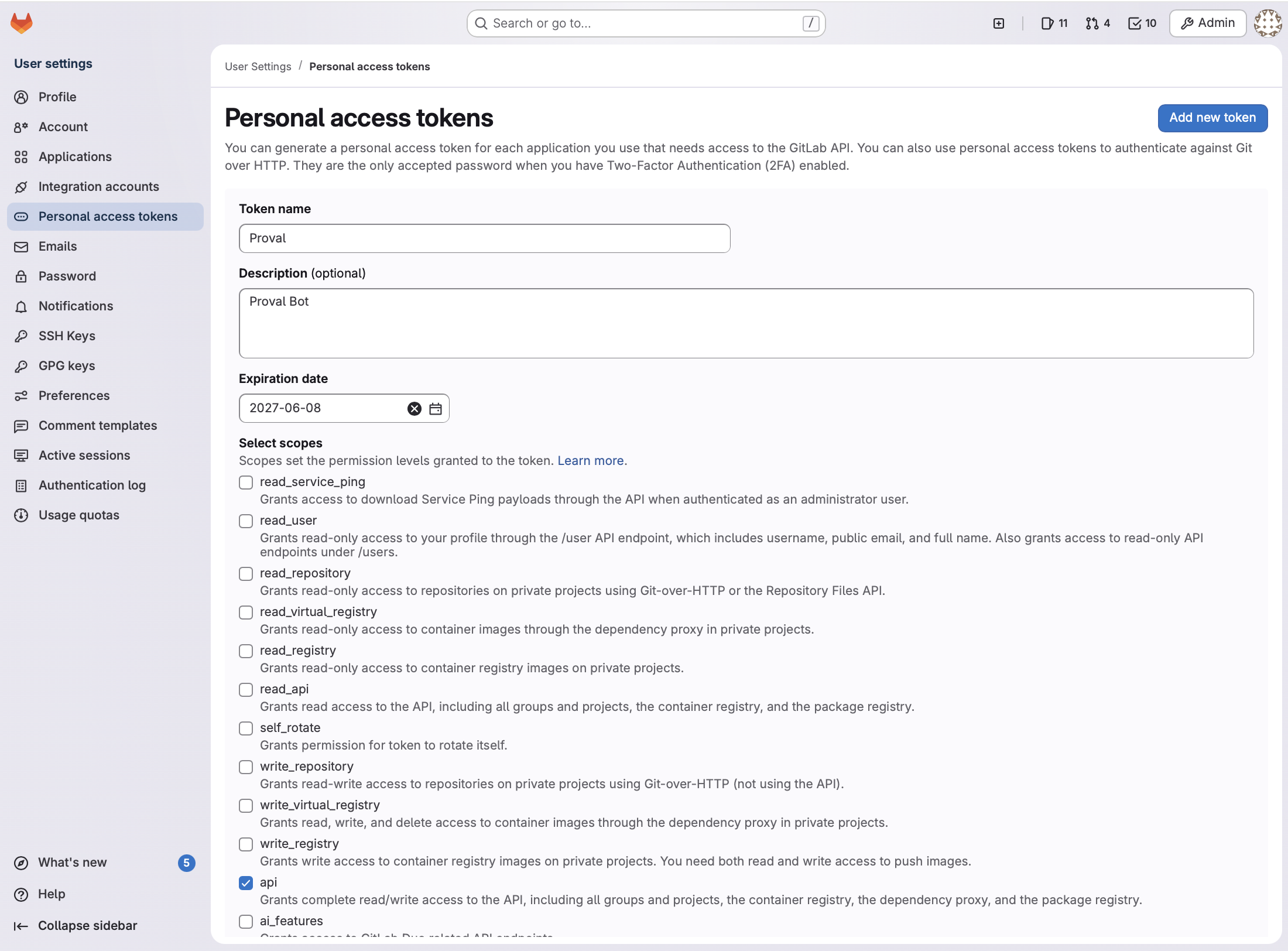The image size is (1288, 951).
Task: Open the create new plus icon
Action: tap(999, 23)
